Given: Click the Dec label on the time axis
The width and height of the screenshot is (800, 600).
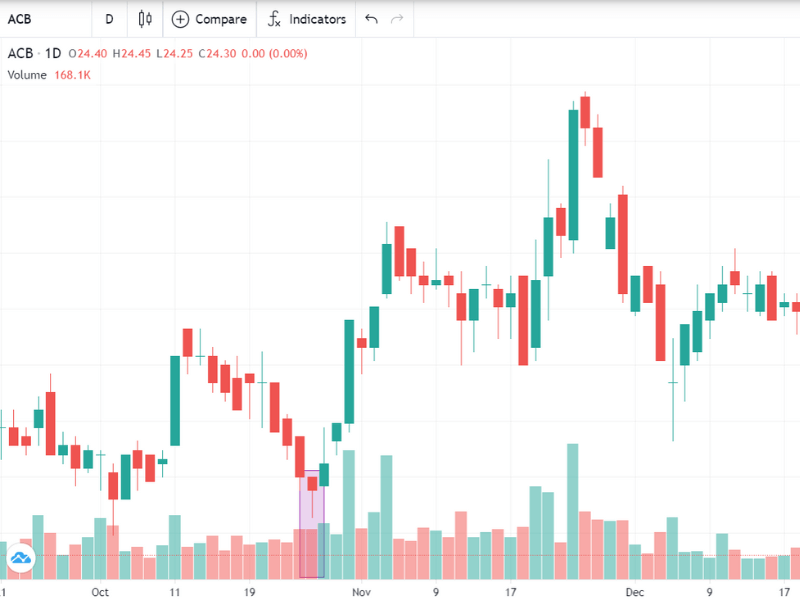Looking at the screenshot, I should pyautogui.click(x=635, y=592).
